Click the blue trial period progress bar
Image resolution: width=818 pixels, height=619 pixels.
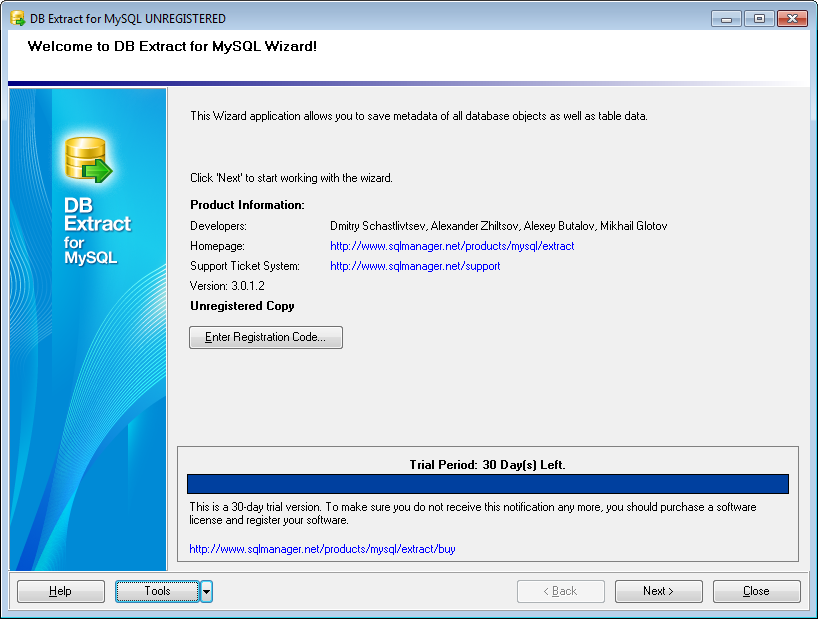point(487,484)
